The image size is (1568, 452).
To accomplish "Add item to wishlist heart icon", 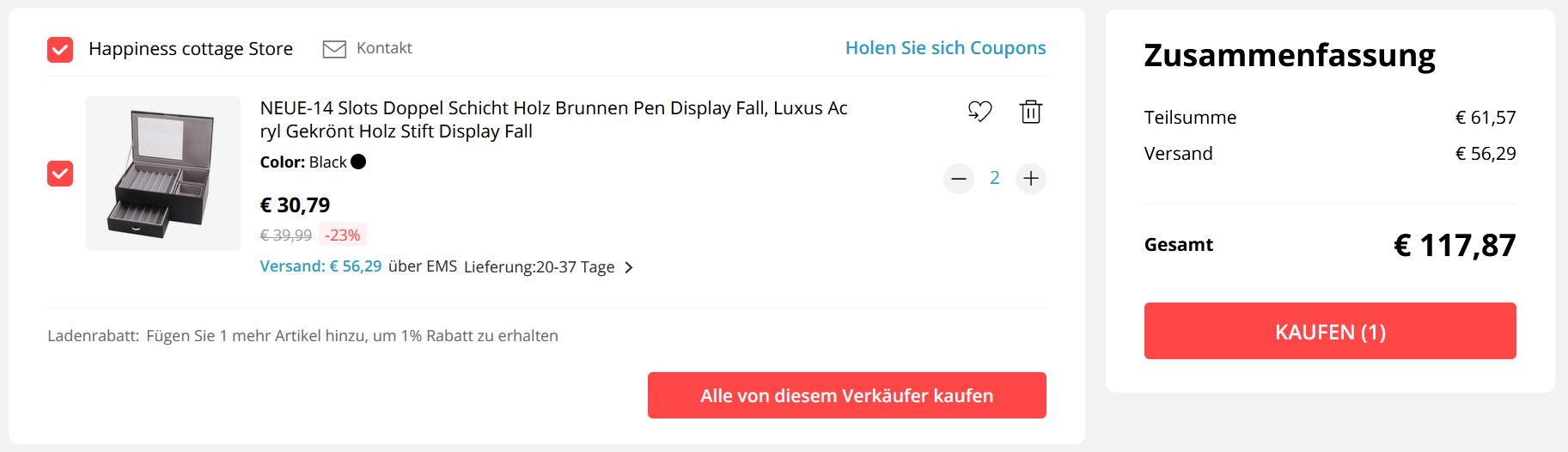I will tap(979, 112).
